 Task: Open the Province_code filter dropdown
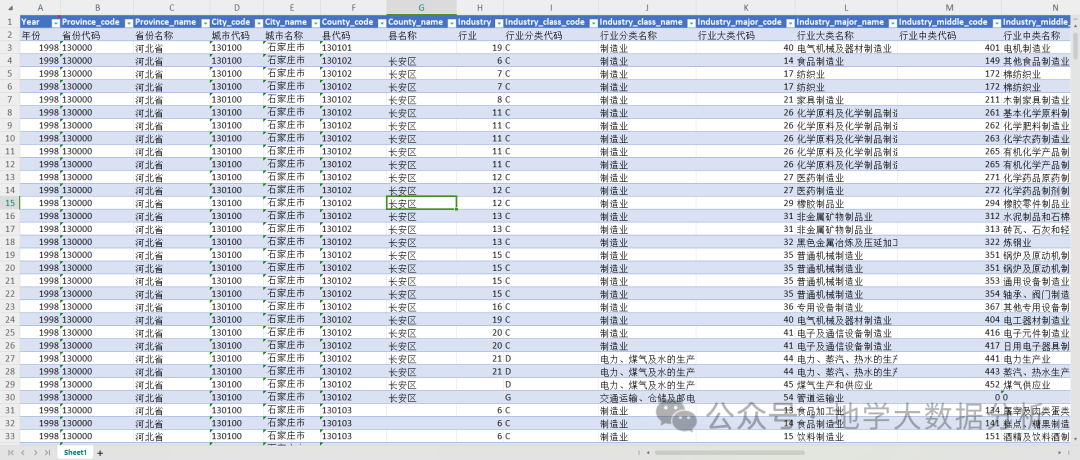click(x=127, y=22)
